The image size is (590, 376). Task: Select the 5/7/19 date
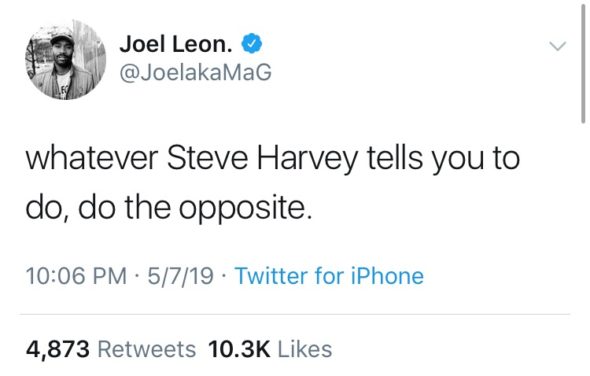coord(181,276)
